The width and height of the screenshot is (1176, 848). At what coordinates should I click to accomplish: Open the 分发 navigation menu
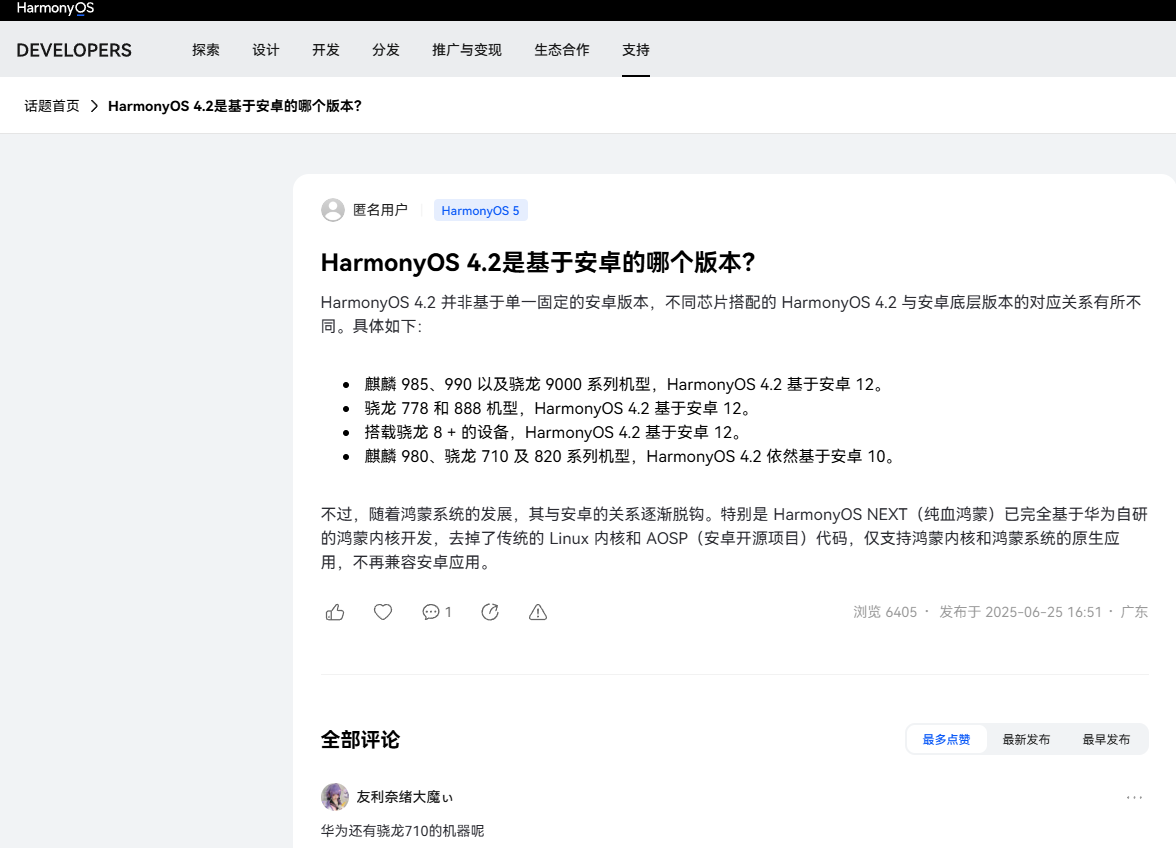[386, 49]
